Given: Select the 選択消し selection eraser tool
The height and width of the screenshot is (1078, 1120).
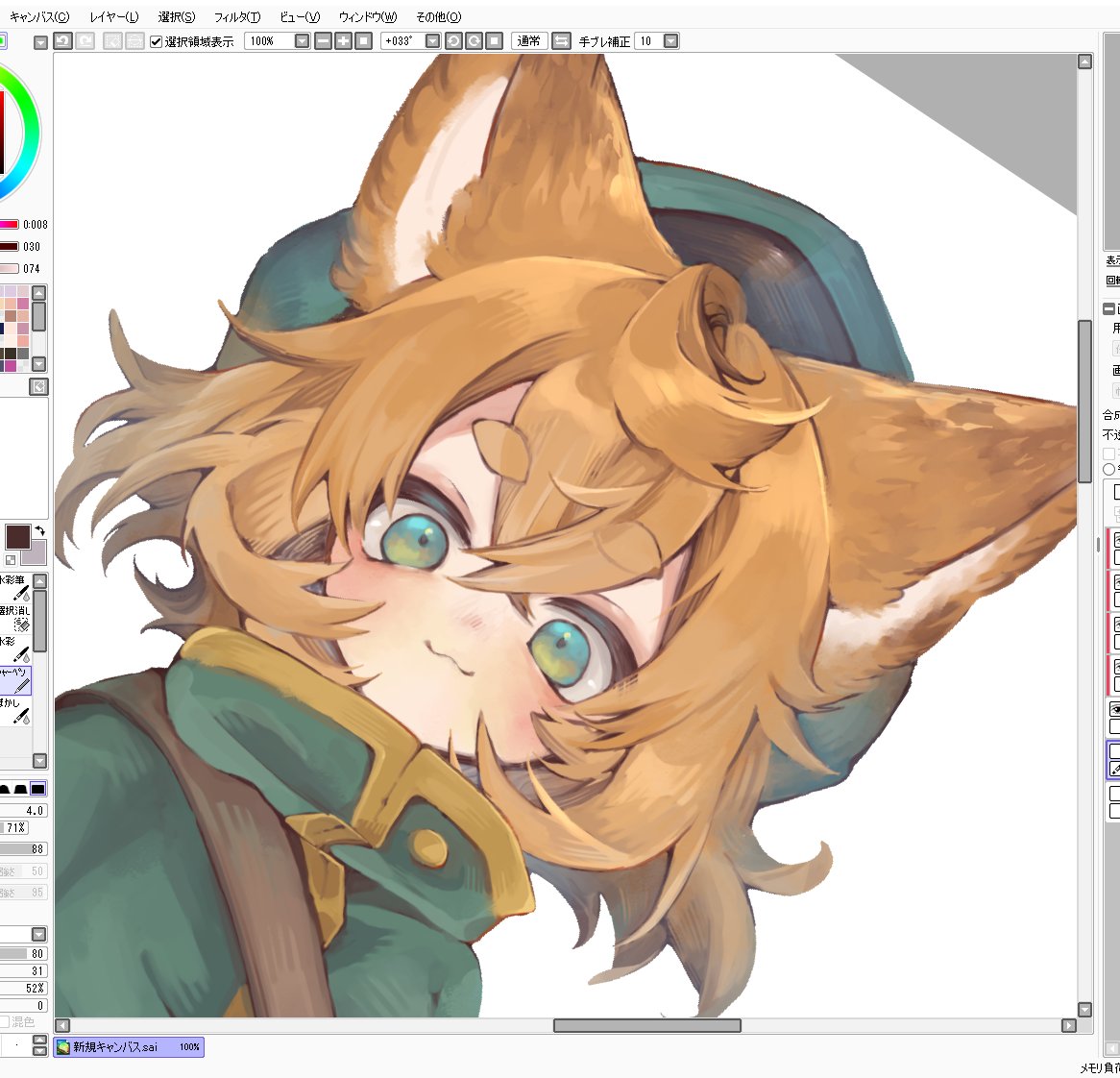Looking at the screenshot, I should pyautogui.click(x=15, y=618).
